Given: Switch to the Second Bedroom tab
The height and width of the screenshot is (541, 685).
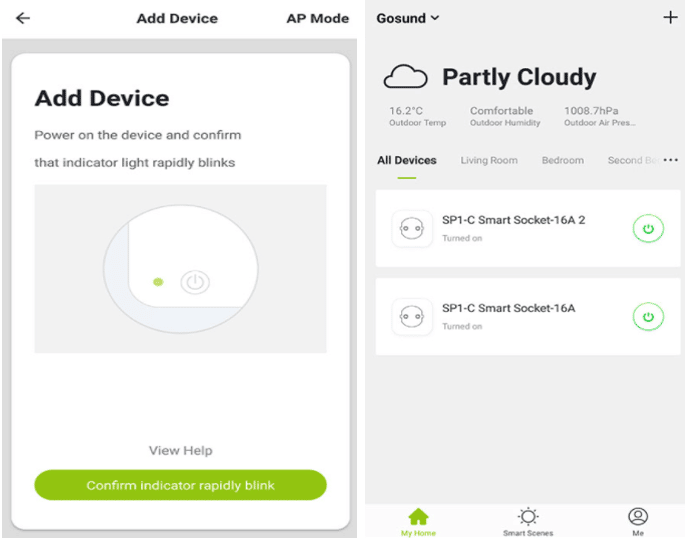Looking at the screenshot, I should coord(633,160).
